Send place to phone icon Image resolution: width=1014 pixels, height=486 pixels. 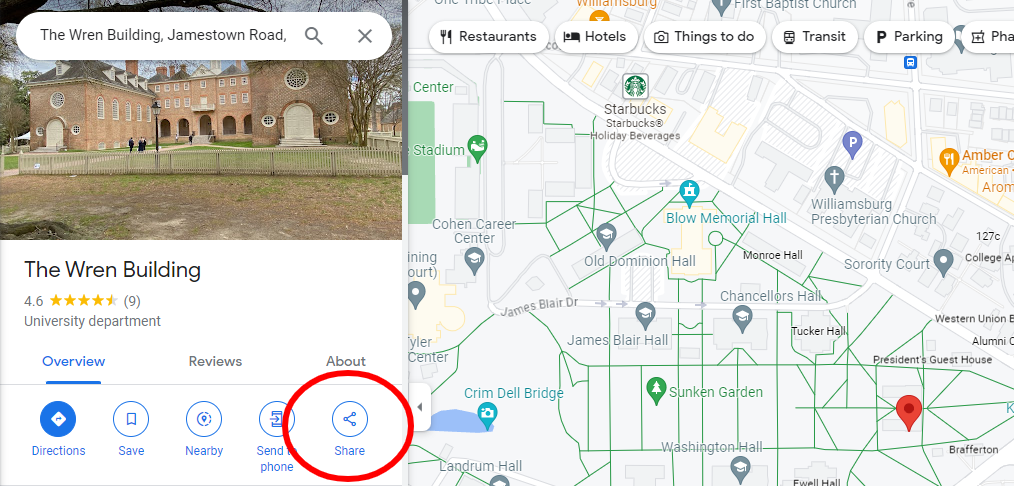click(277, 419)
